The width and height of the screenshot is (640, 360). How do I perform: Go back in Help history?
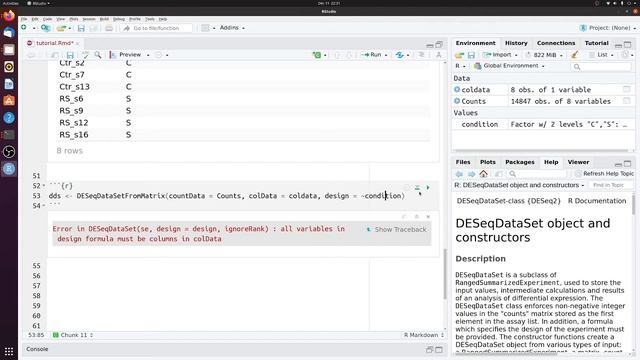click(x=459, y=174)
